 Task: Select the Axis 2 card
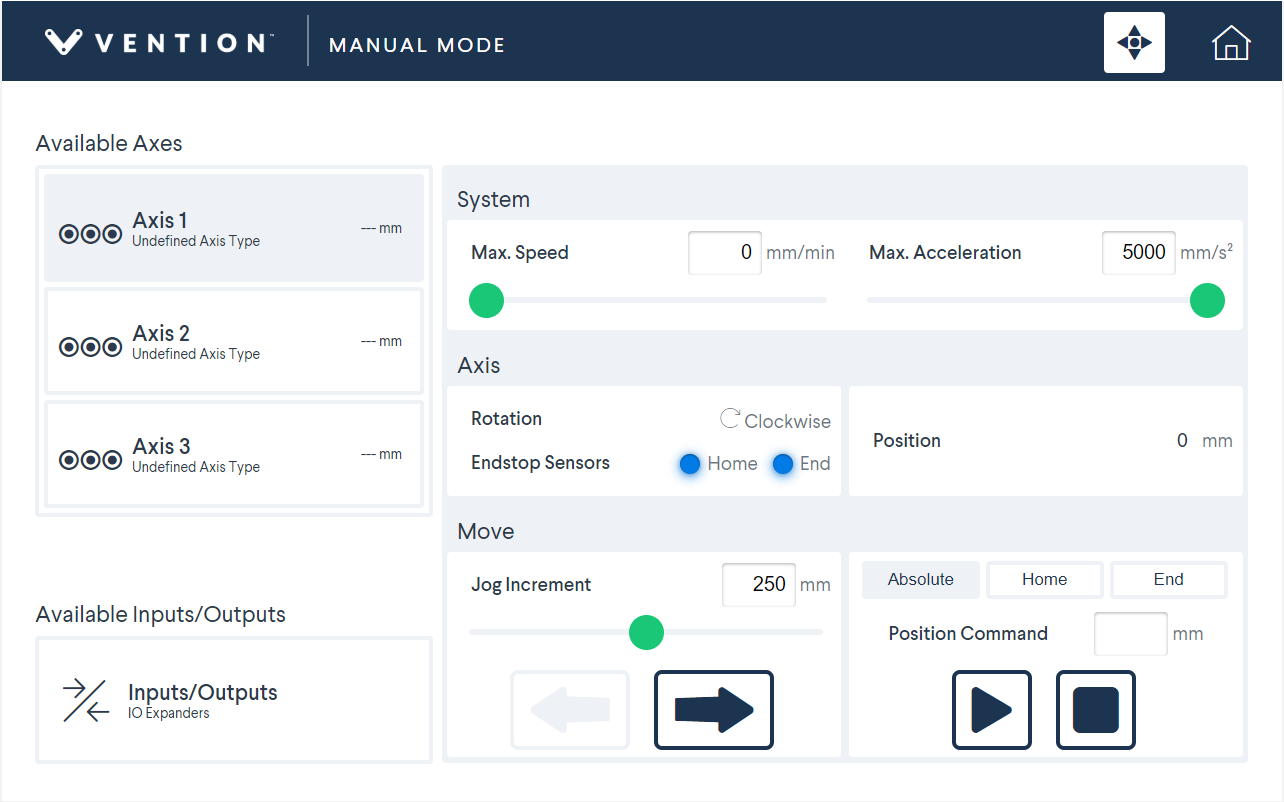tap(234, 341)
